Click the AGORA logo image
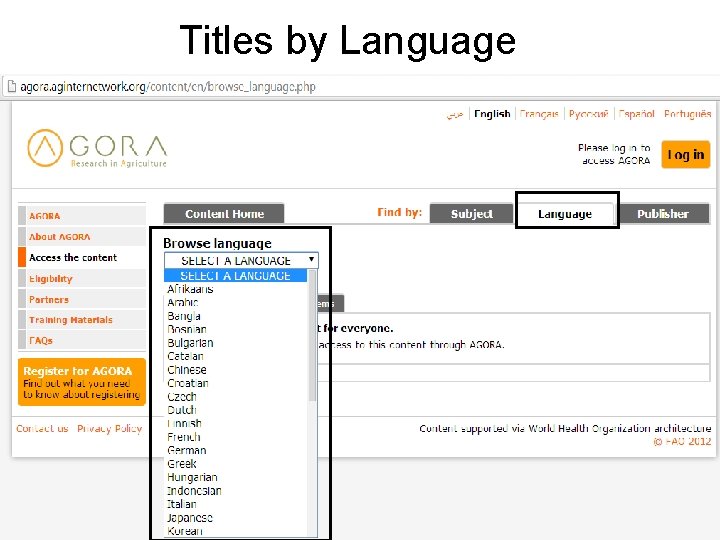The width and height of the screenshot is (720, 540). coord(97,148)
